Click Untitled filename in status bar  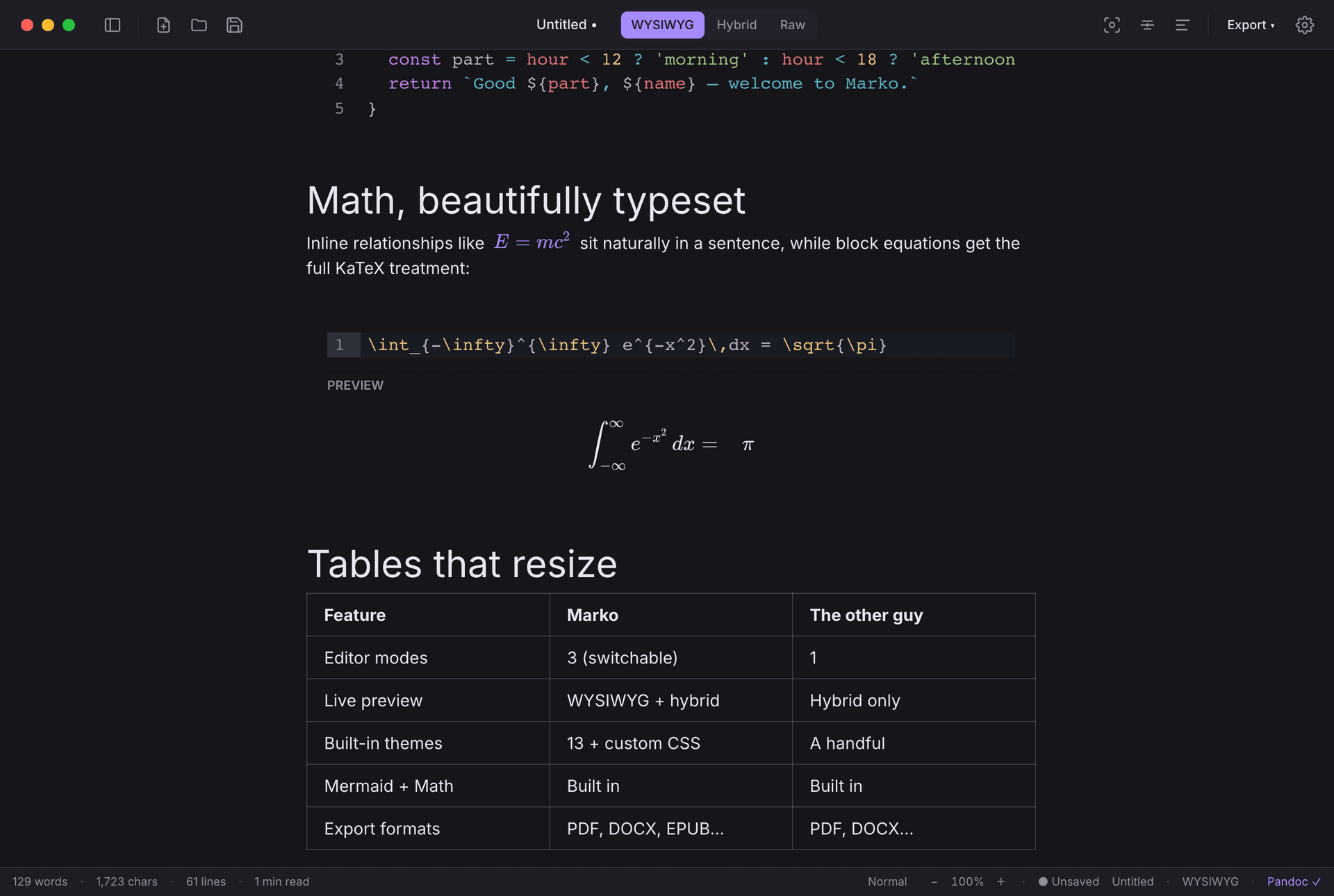click(1132, 881)
